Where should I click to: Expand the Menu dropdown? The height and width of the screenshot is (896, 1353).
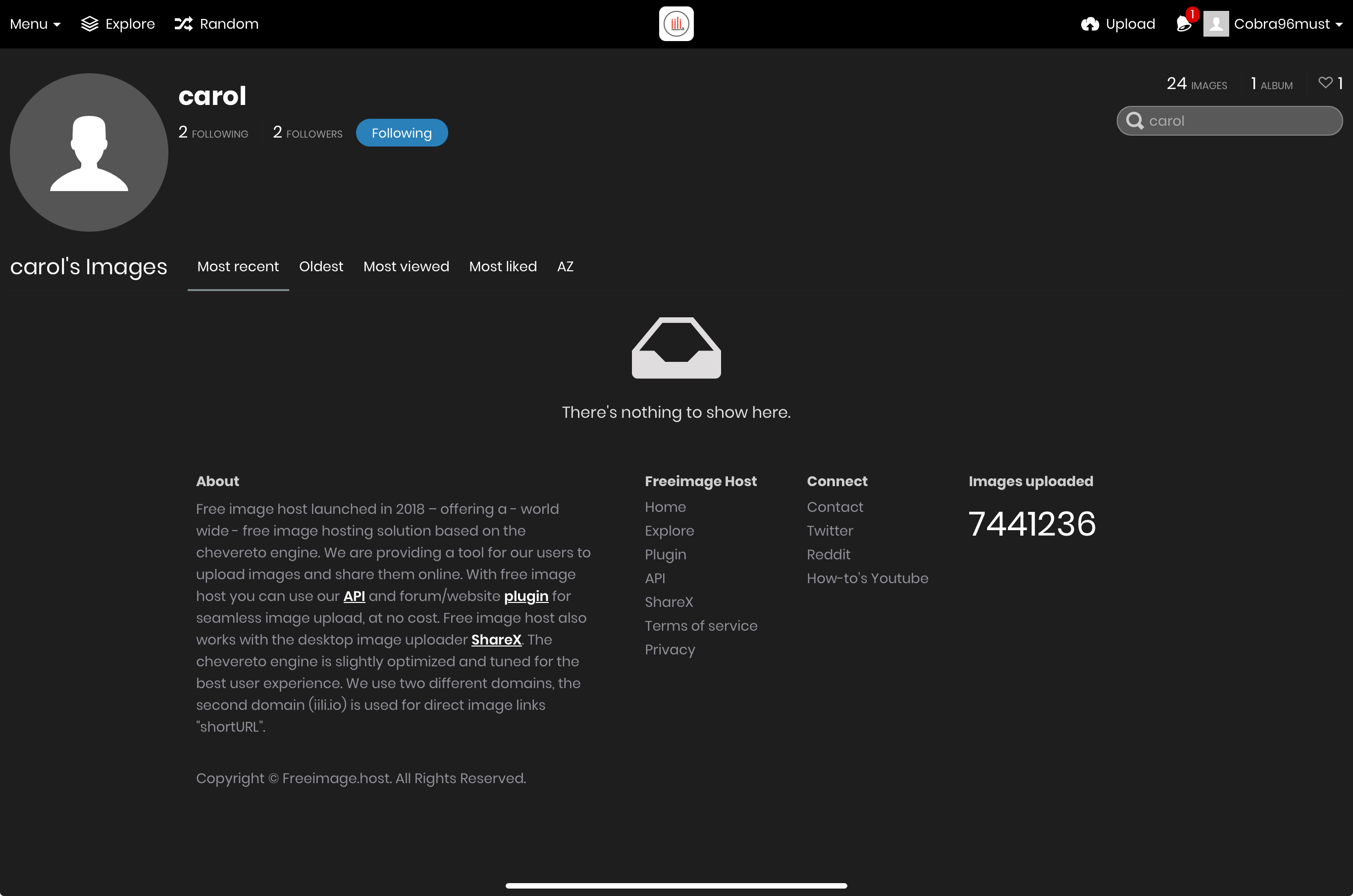[35, 24]
